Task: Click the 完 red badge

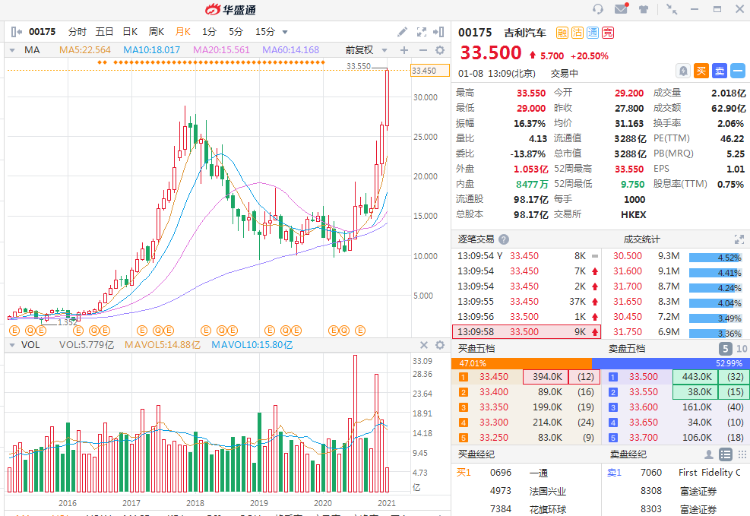Action: pyautogui.click(x=608, y=33)
